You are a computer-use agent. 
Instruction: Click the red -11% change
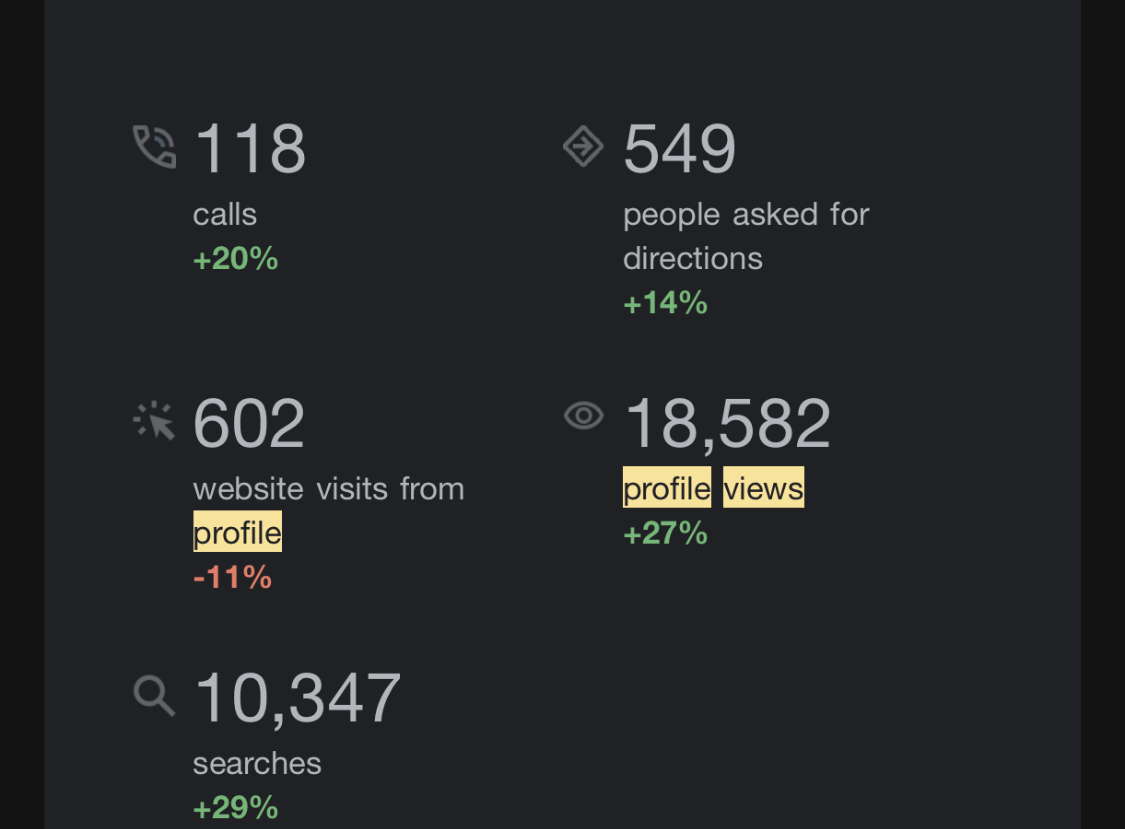pos(232,577)
